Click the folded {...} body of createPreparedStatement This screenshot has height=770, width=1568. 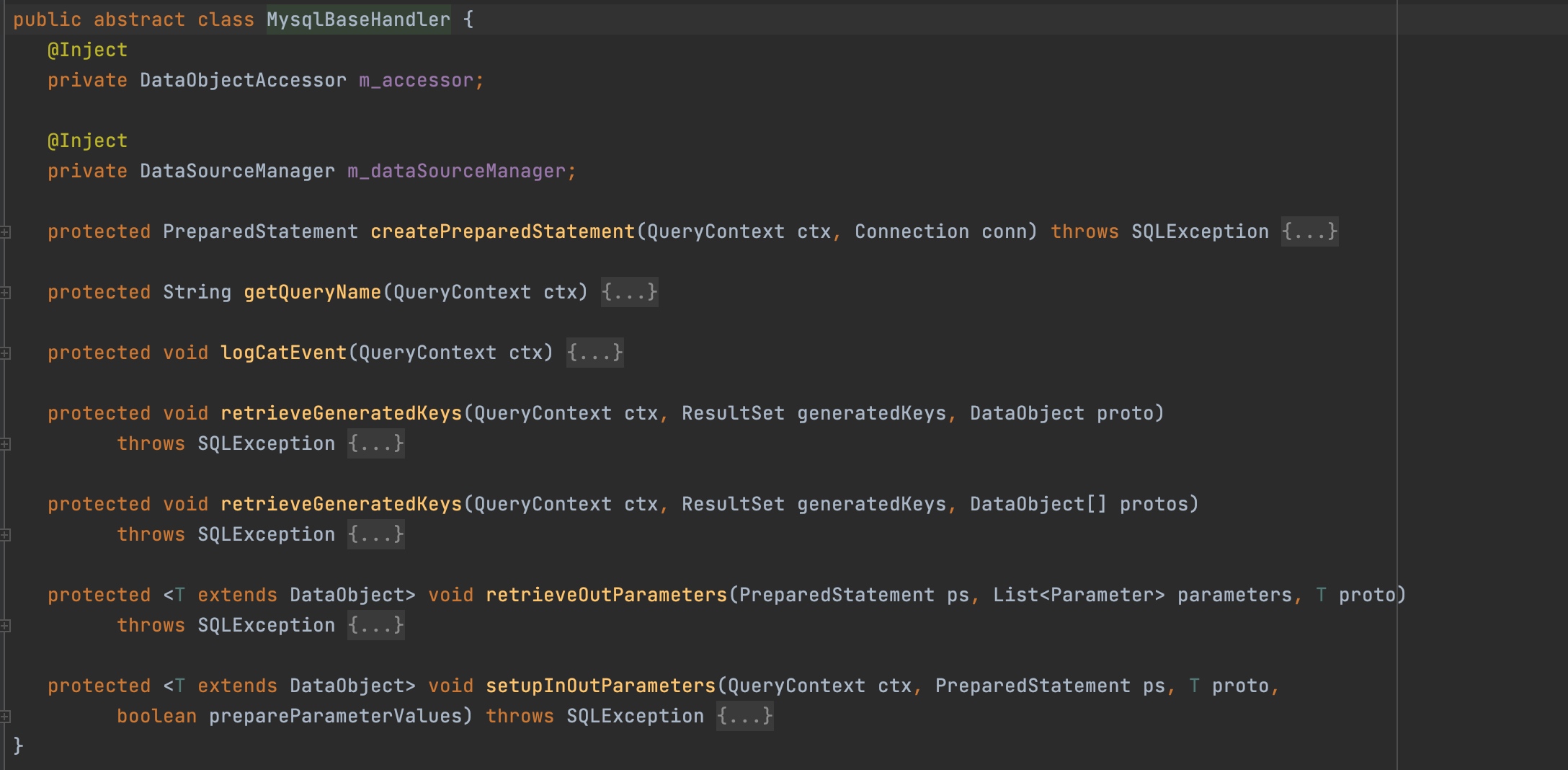1309,232
